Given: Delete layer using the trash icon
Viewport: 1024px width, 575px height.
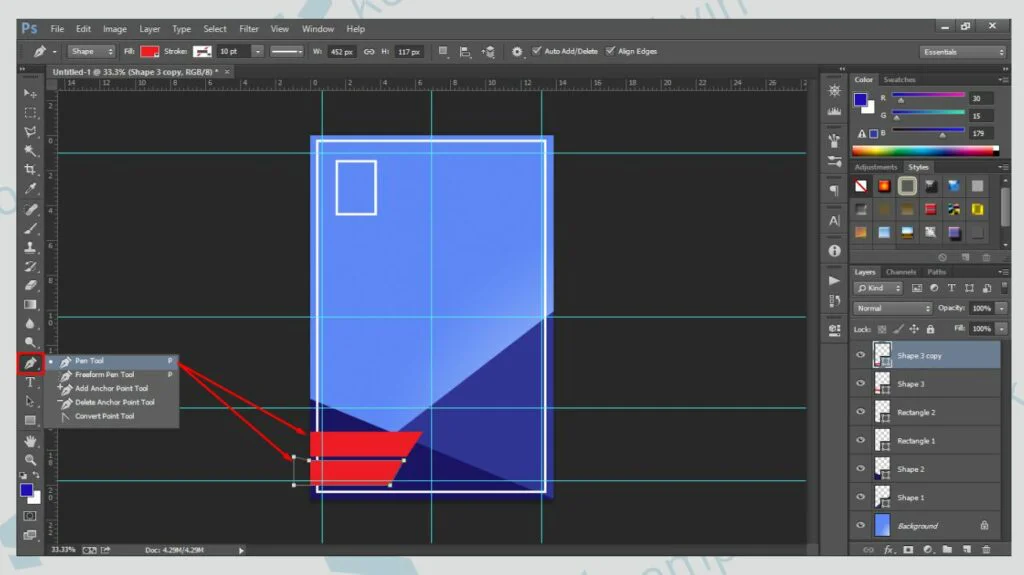Looking at the screenshot, I should (987, 549).
